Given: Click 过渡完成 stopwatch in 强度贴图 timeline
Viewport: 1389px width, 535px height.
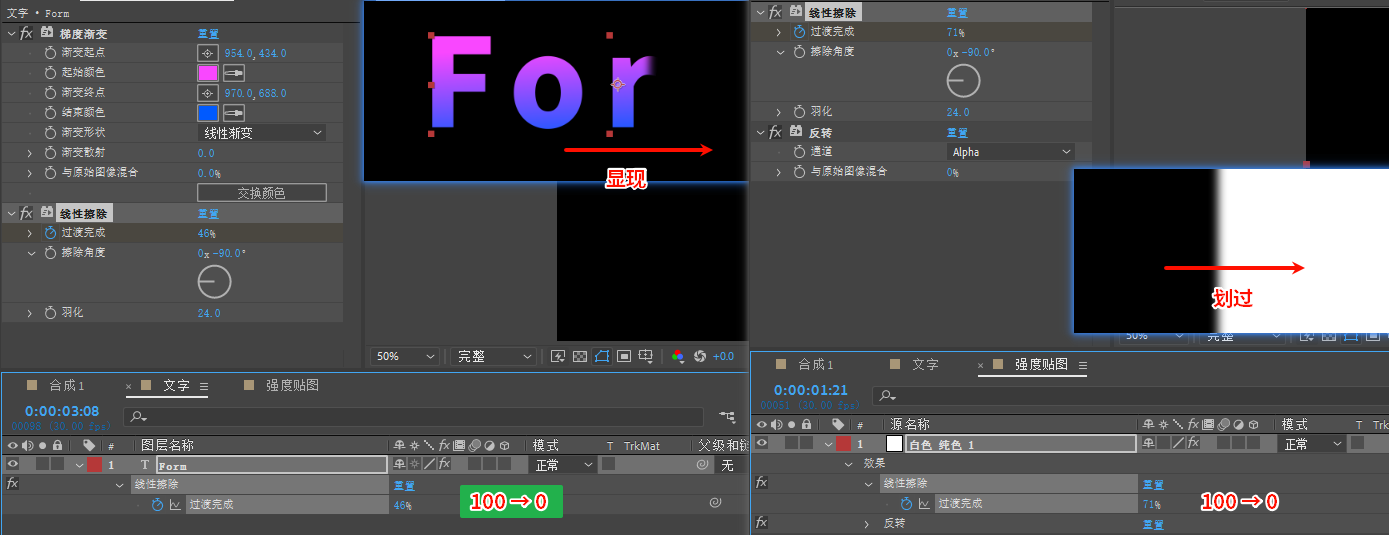Looking at the screenshot, I should click(x=906, y=504).
